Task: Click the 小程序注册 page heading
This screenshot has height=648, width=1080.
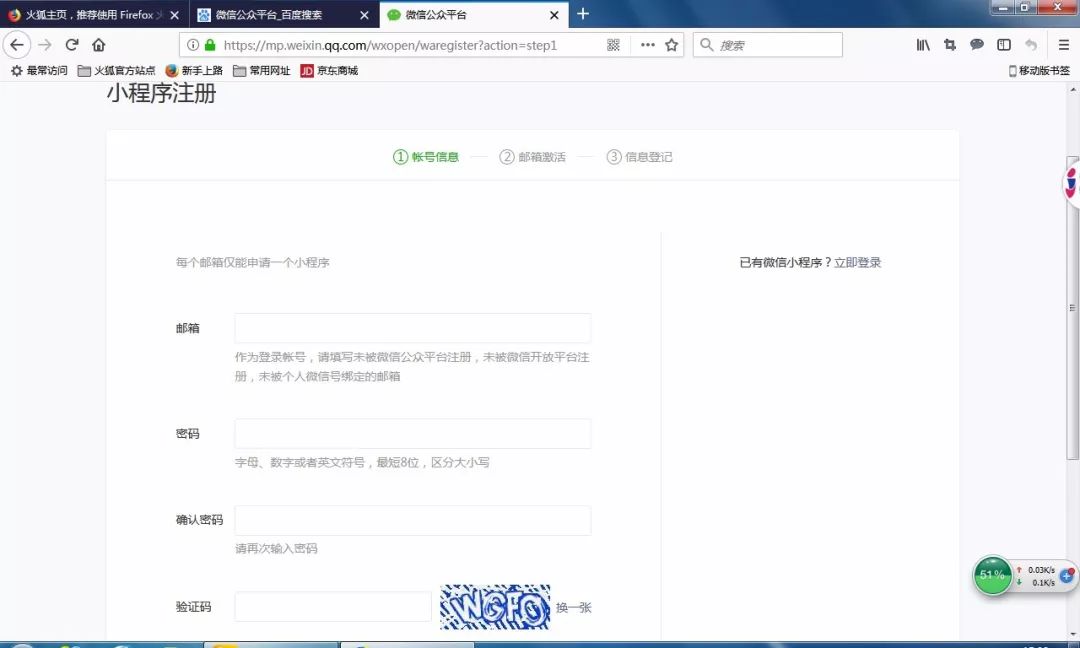Action: pyautogui.click(x=161, y=93)
